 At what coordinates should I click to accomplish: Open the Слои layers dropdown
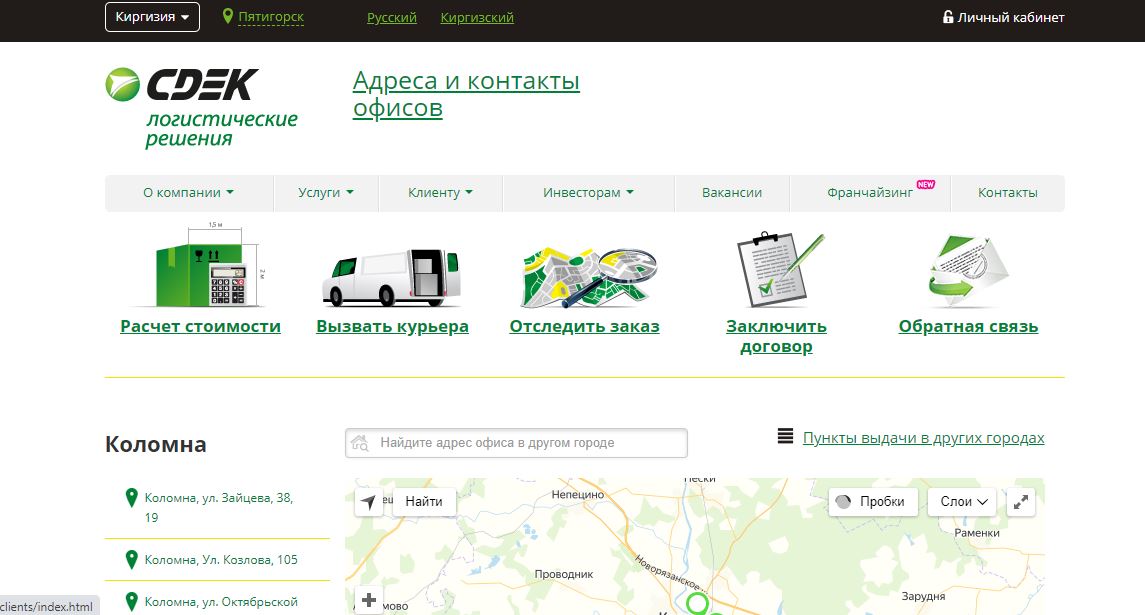(963, 502)
